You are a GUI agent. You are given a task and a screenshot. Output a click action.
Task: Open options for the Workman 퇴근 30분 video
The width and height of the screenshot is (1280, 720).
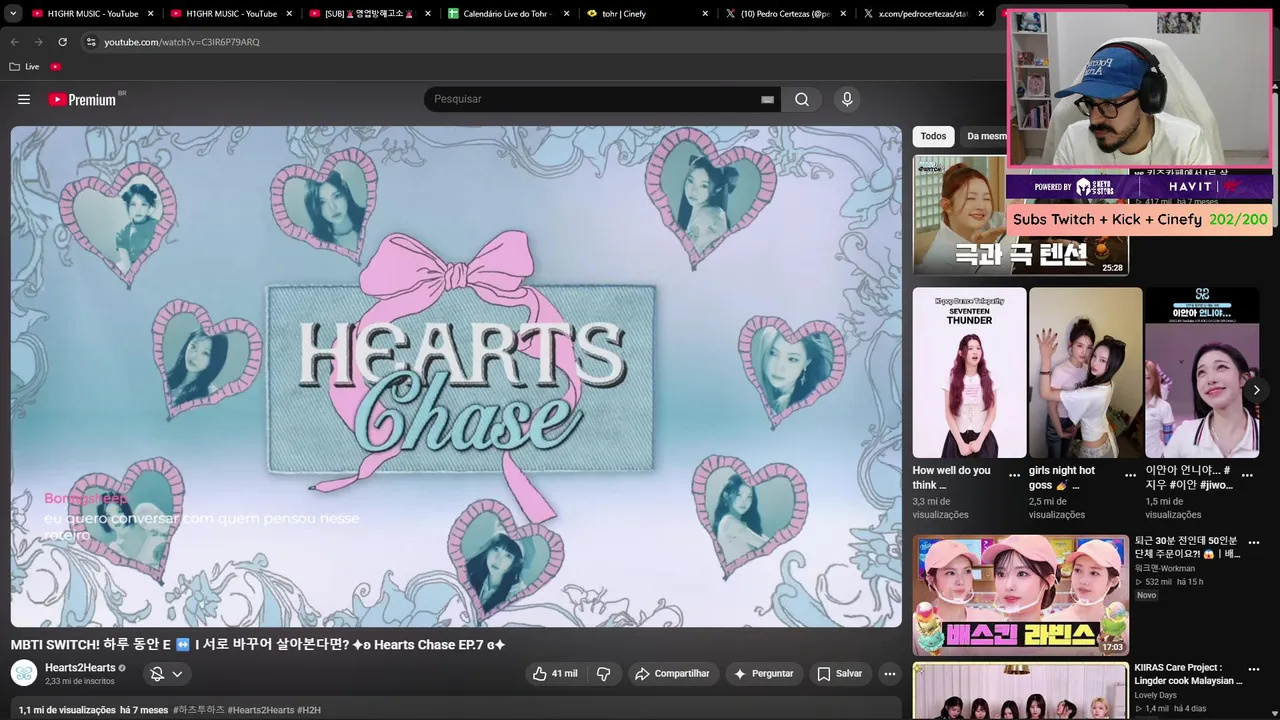[1254, 542]
